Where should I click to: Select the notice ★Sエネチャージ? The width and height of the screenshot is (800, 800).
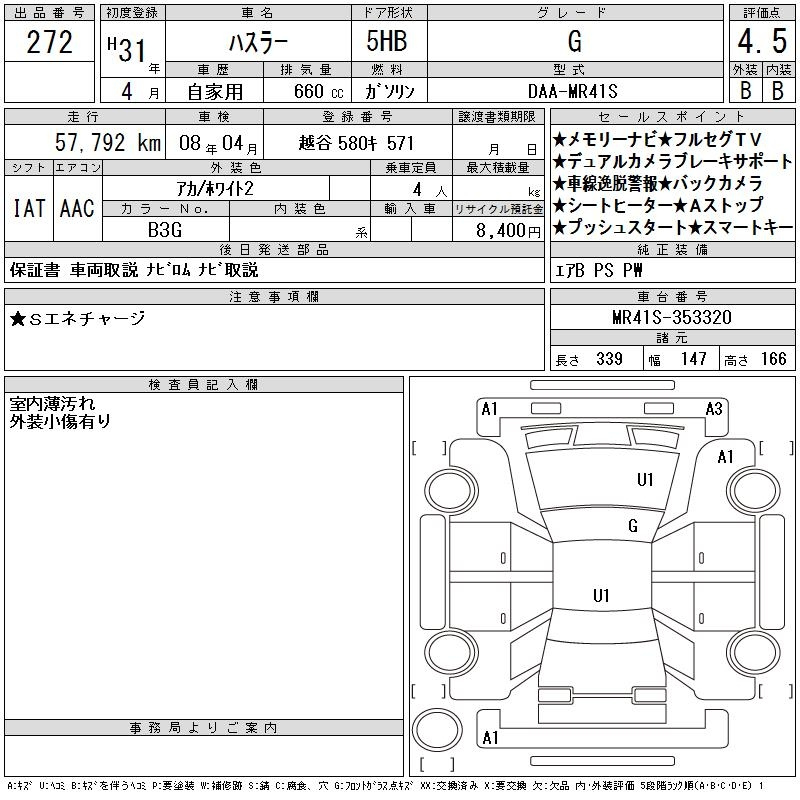(x=78, y=319)
